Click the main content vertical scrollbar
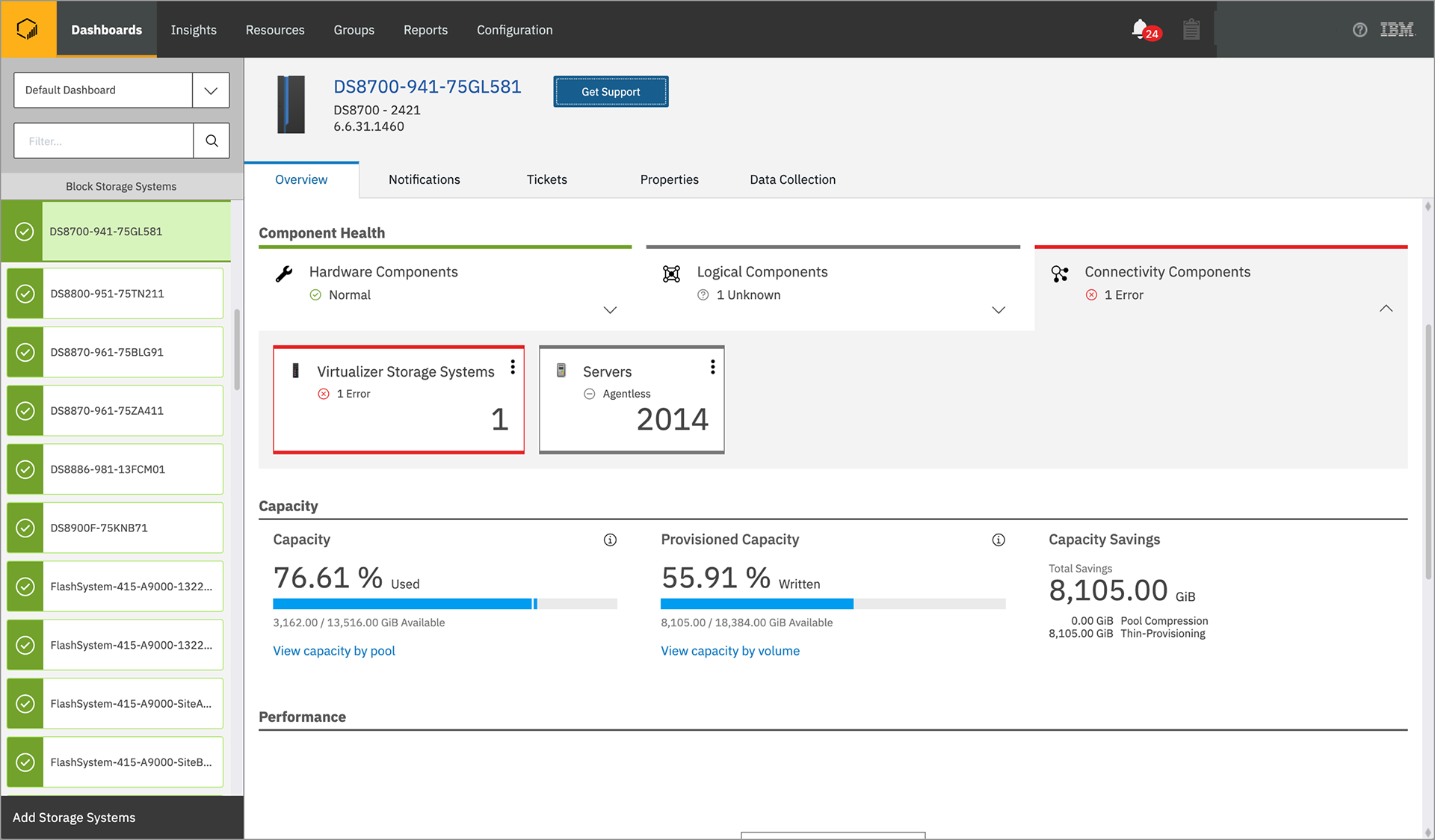 coord(1428,451)
